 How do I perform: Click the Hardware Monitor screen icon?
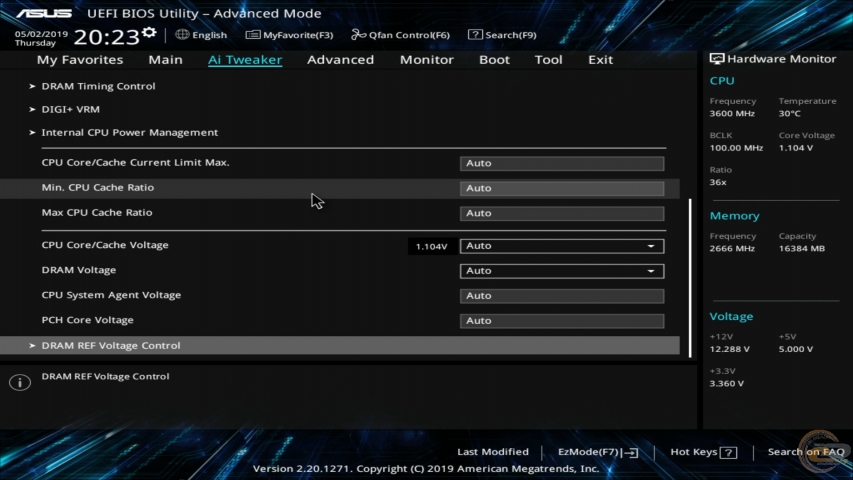tap(716, 59)
